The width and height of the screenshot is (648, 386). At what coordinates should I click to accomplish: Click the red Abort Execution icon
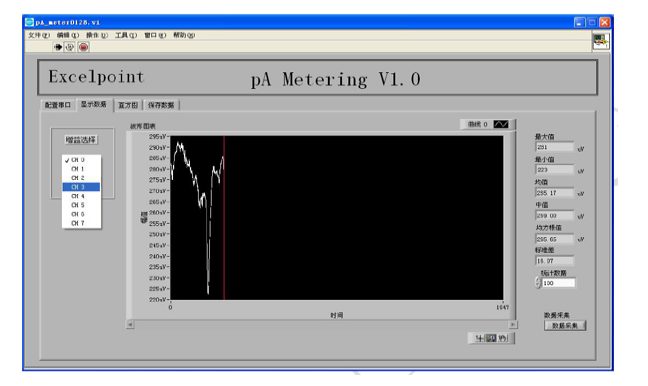coord(83,47)
